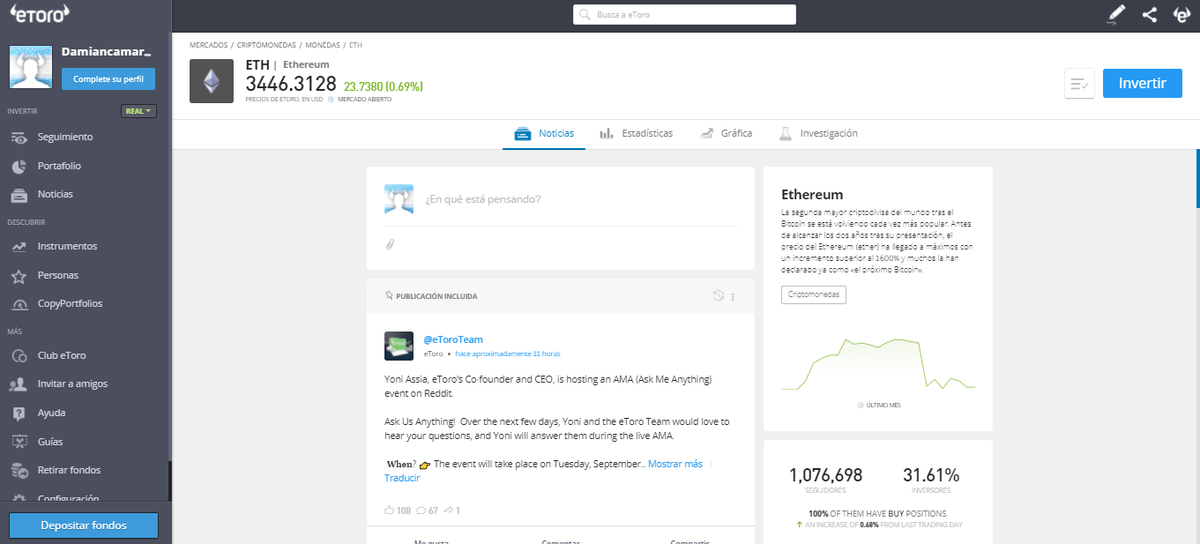This screenshot has height=544, width=1200.
Task: Click the Portafolio pie chart icon
Action: point(18,166)
